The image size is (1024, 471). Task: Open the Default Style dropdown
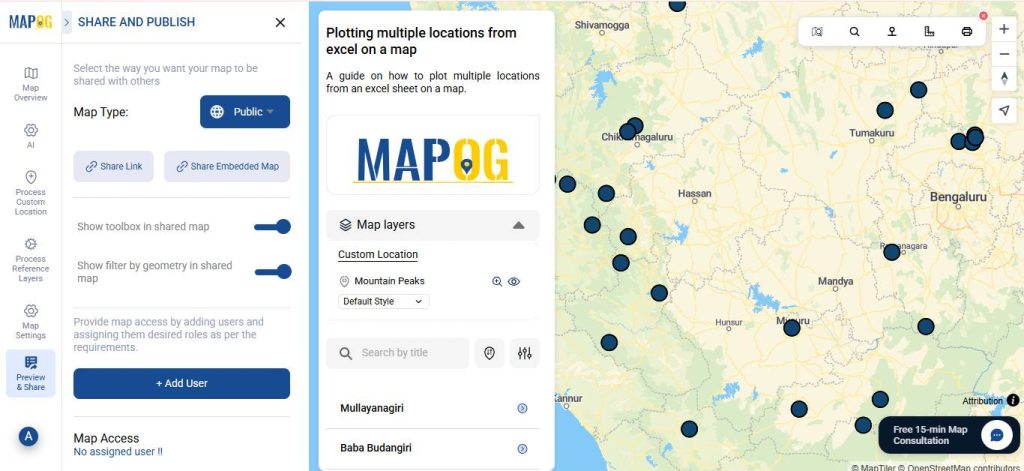point(383,301)
